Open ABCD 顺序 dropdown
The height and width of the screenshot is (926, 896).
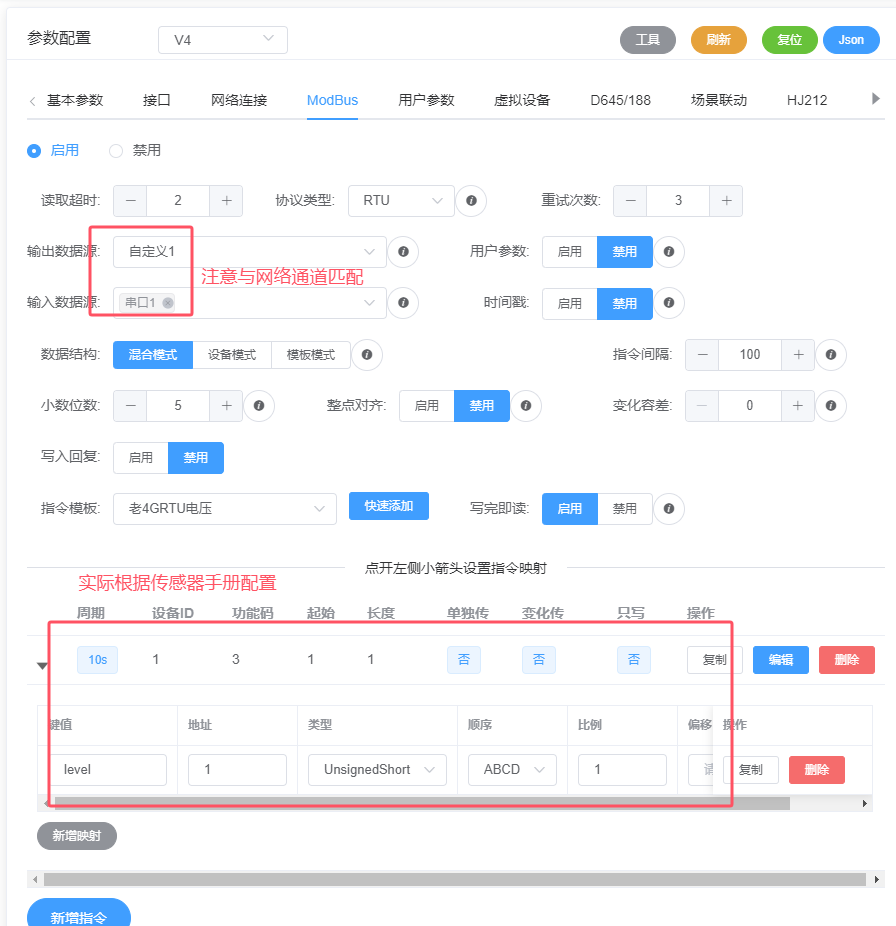tap(512, 770)
